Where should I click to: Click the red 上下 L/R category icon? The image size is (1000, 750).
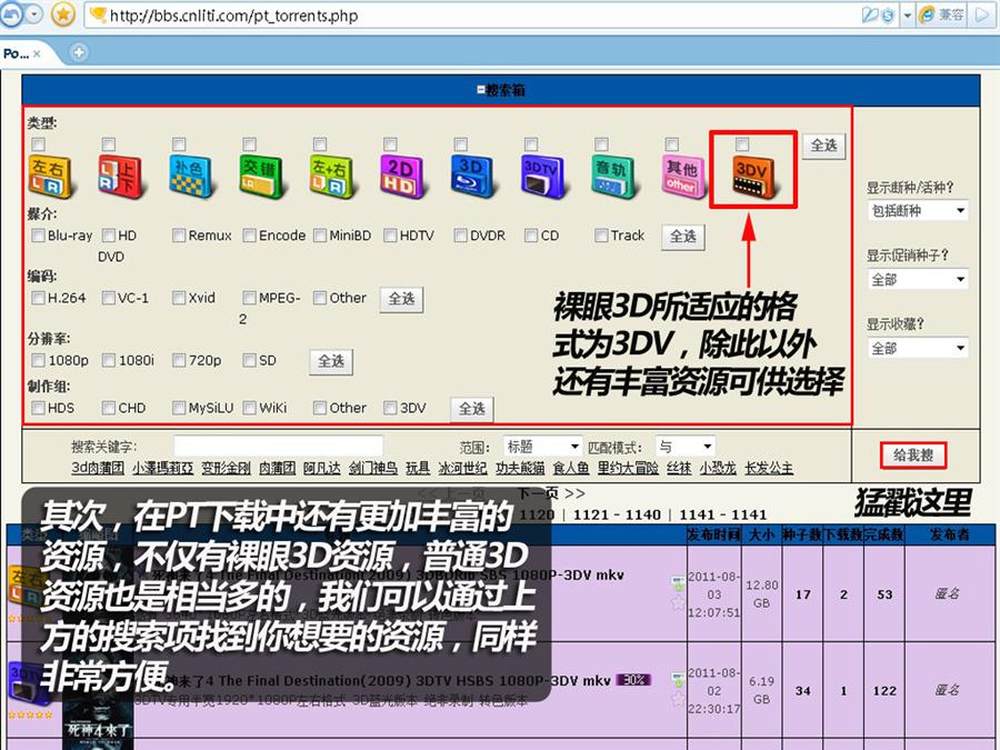coord(120,177)
